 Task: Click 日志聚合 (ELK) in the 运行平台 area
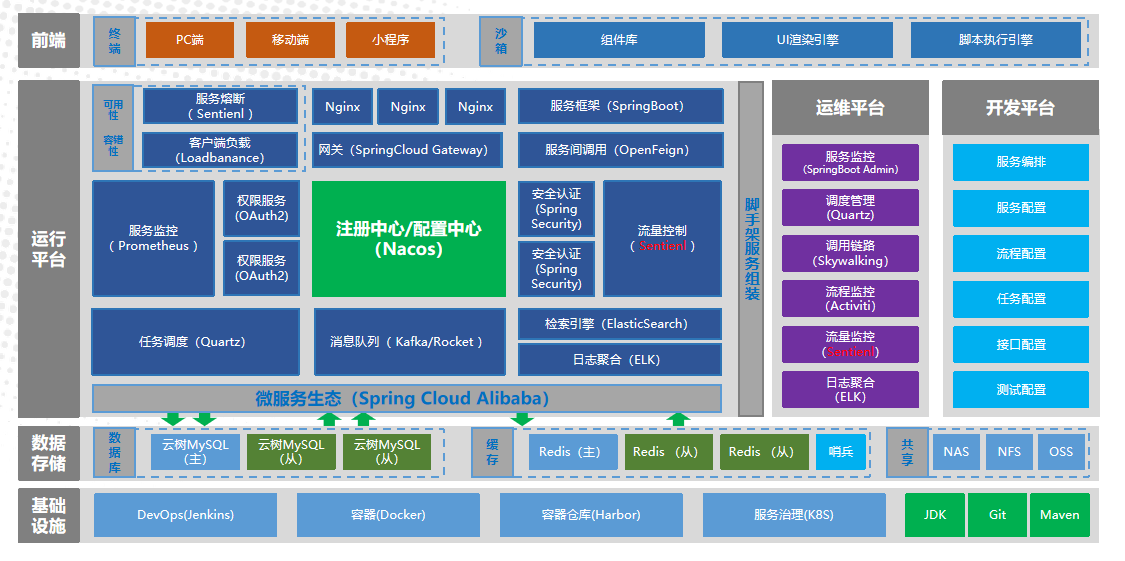tap(620, 359)
